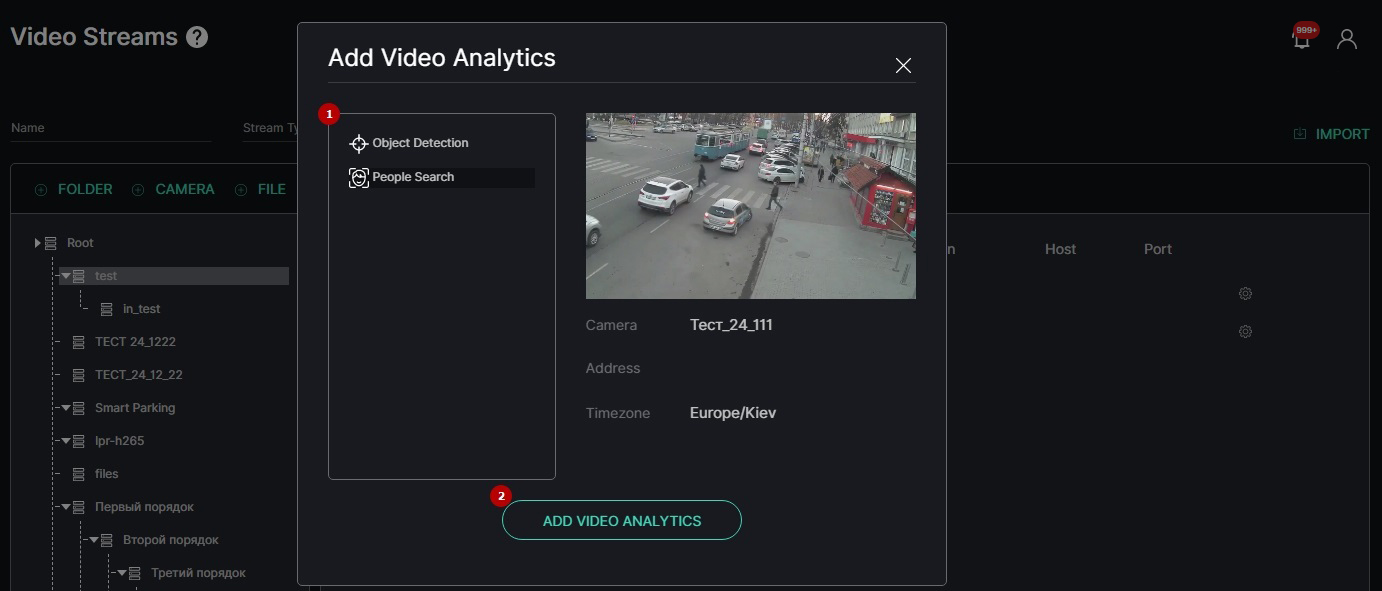The image size is (1382, 591).
Task: Add a new FILE
Action: 260,189
